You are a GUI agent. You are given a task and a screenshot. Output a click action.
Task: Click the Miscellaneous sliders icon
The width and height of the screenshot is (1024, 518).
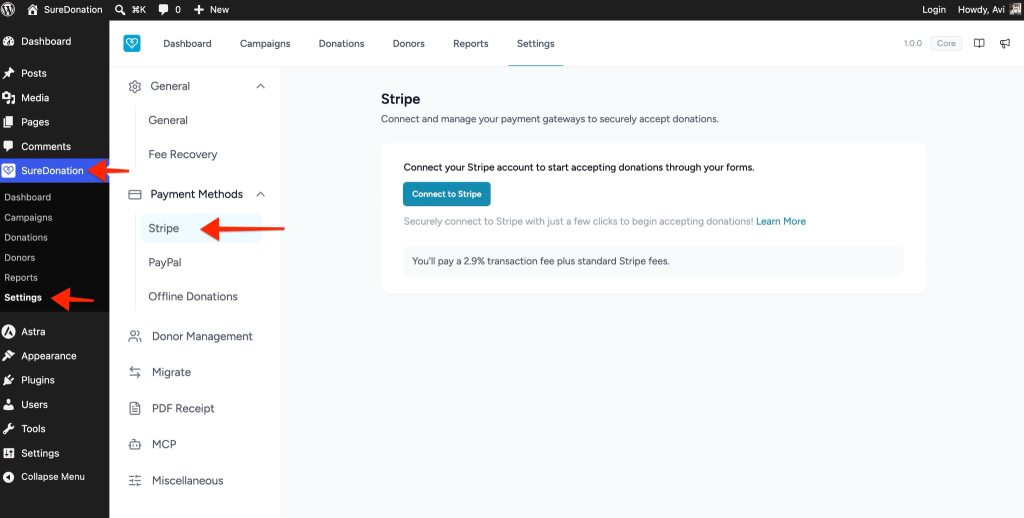pyautogui.click(x=135, y=481)
